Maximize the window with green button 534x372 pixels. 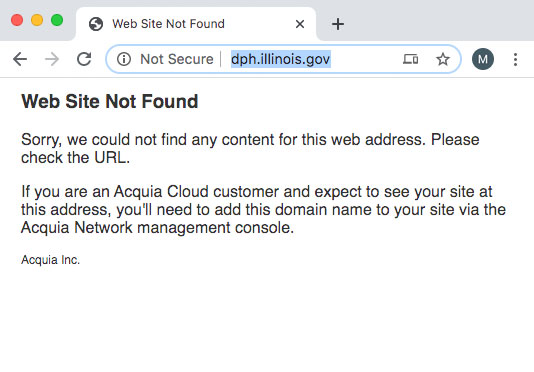point(57,20)
